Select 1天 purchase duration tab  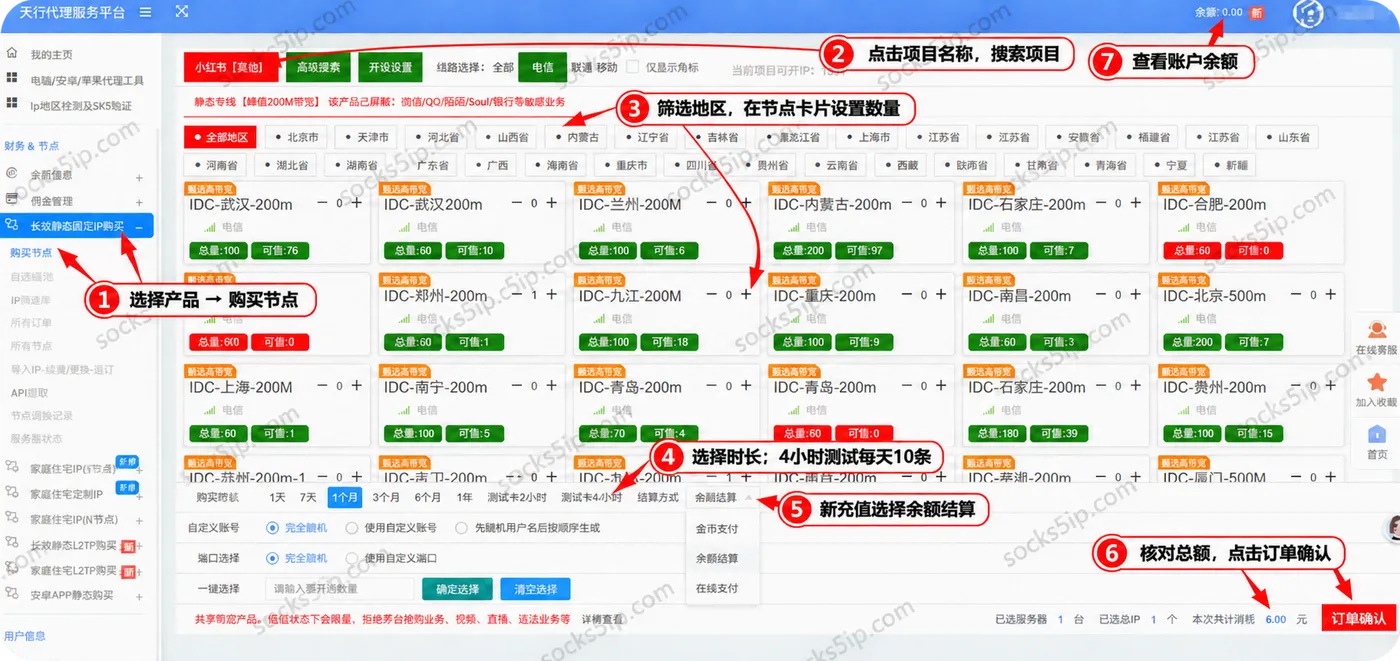277,497
